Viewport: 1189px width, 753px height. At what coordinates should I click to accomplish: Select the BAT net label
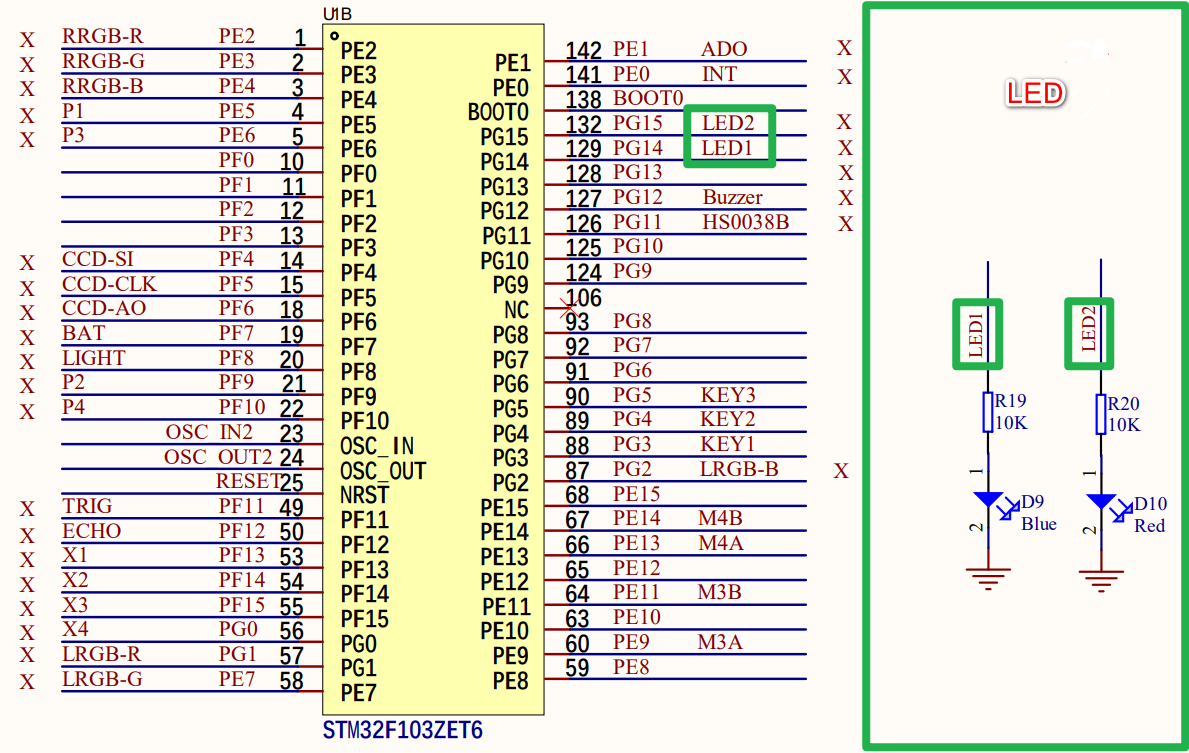click(x=83, y=333)
